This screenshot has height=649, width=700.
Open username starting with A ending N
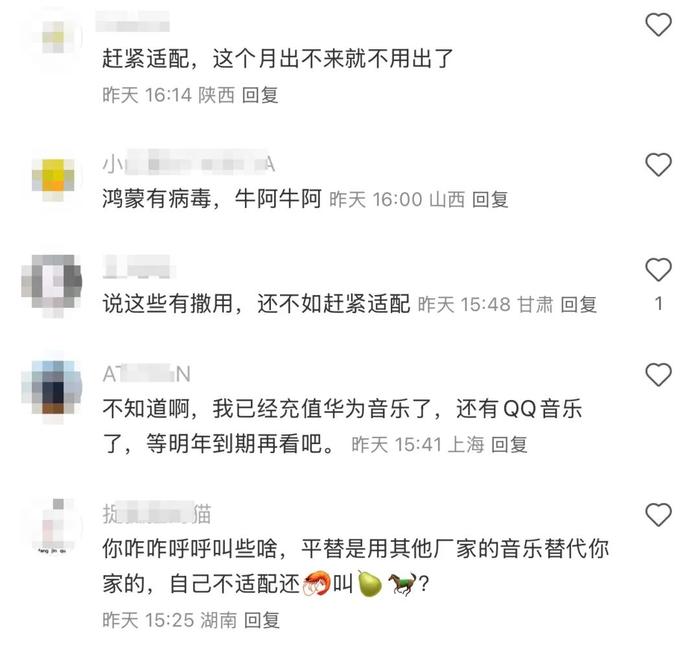147,374
